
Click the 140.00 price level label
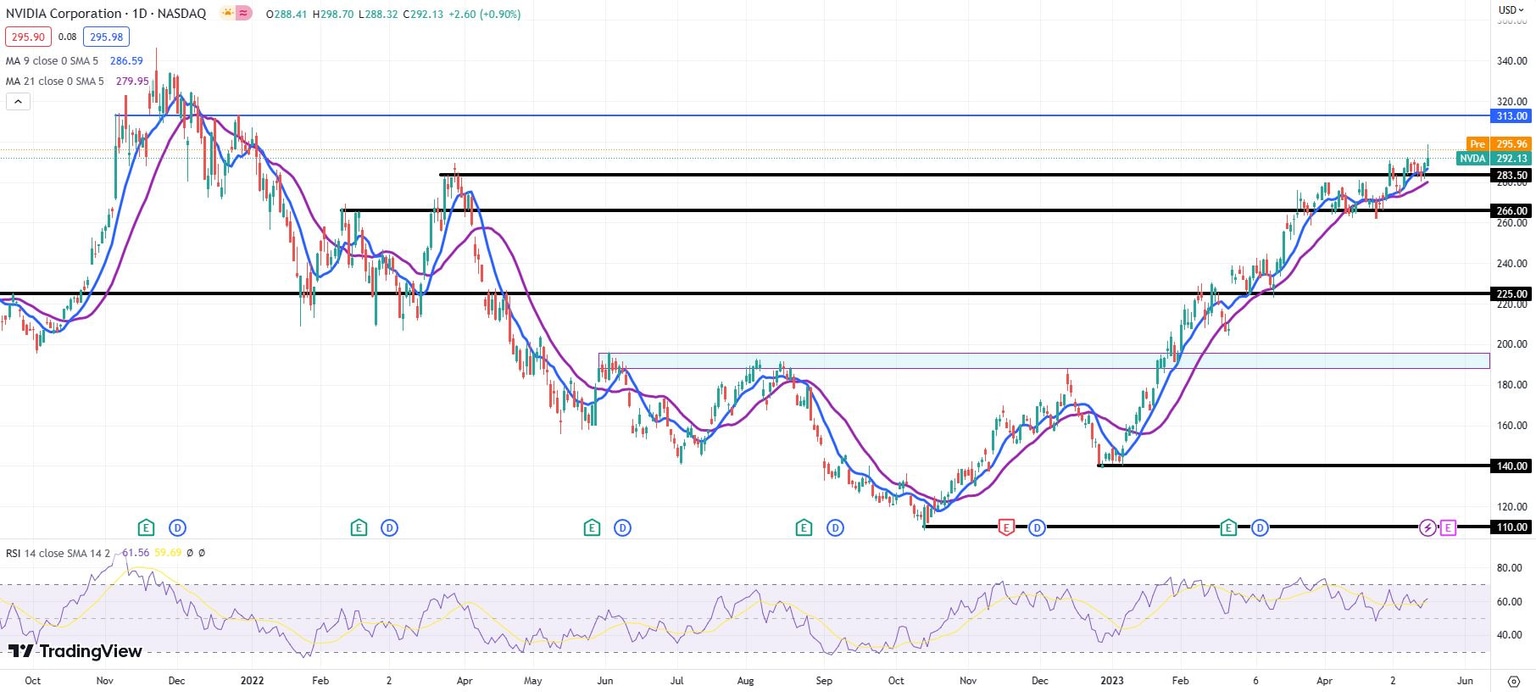[1511, 466]
